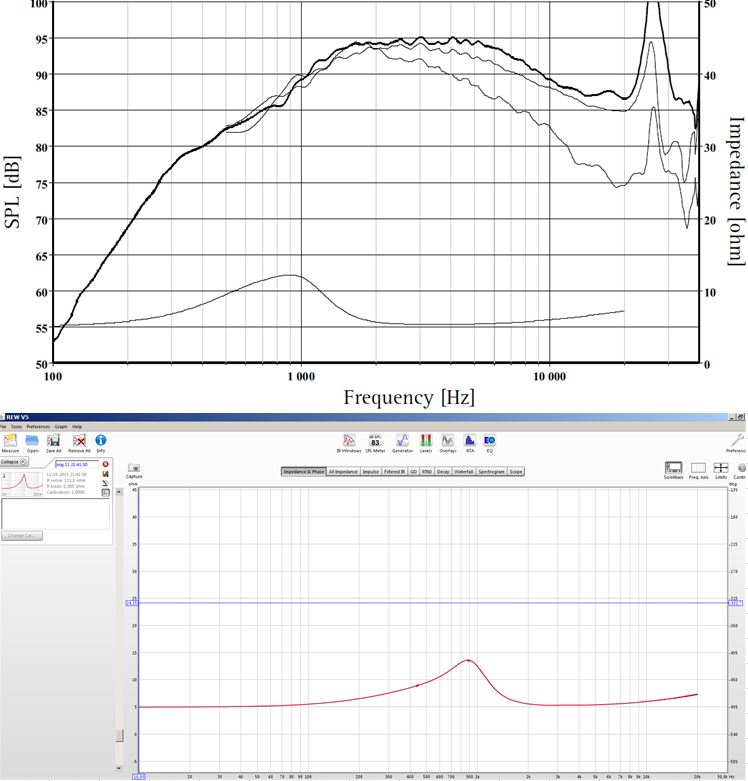Open graph Controls gear
The image size is (748, 781).
point(742,468)
